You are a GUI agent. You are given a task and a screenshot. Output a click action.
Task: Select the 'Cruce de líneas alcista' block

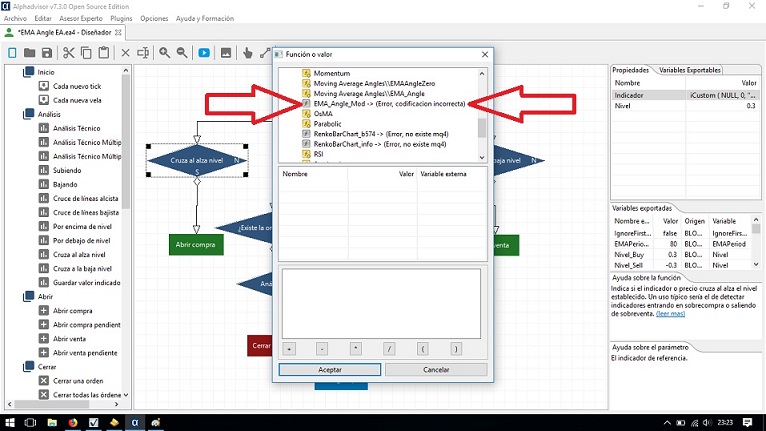pos(86,198)
